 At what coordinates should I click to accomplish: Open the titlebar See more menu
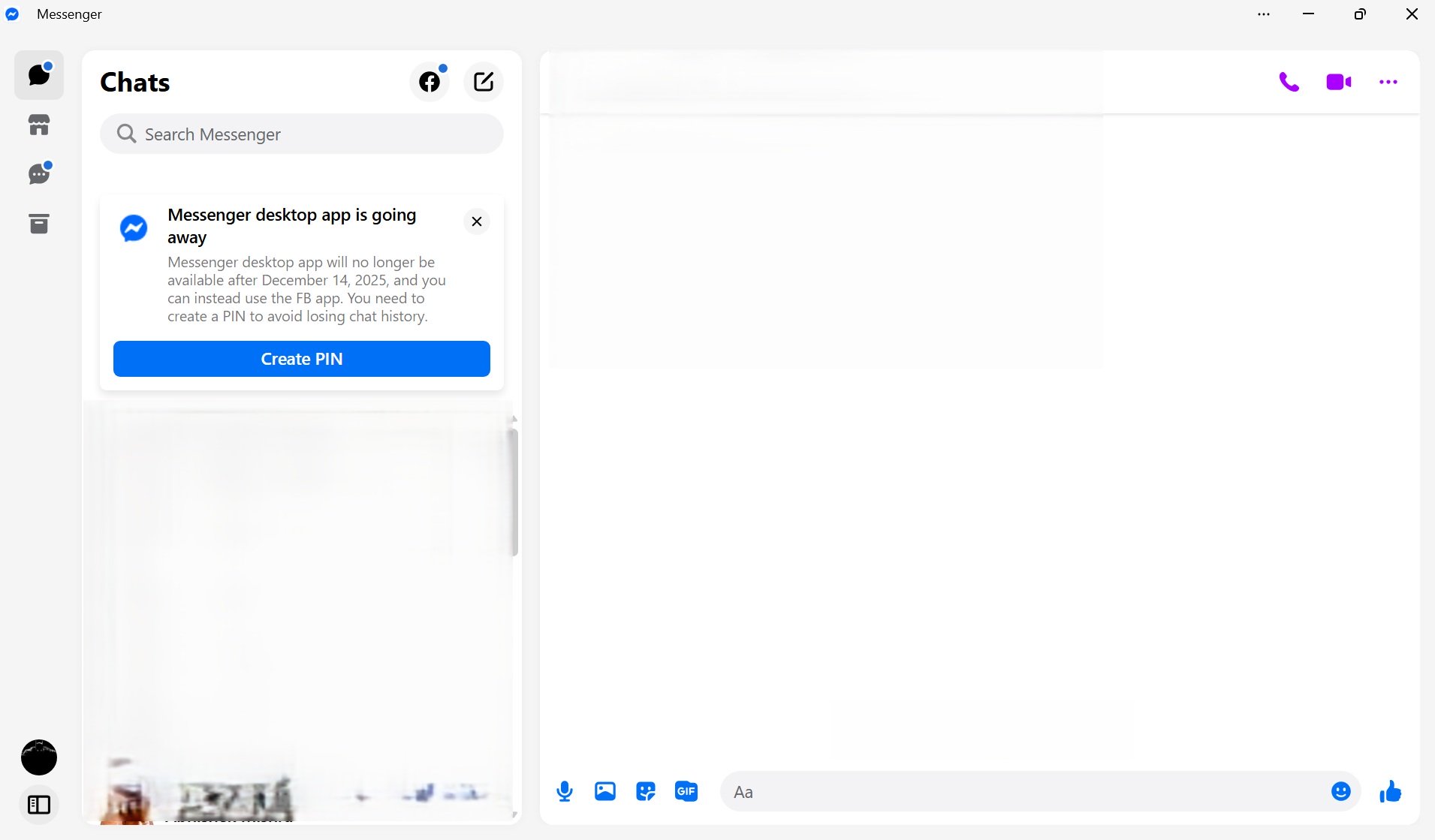coord(1263,14)
